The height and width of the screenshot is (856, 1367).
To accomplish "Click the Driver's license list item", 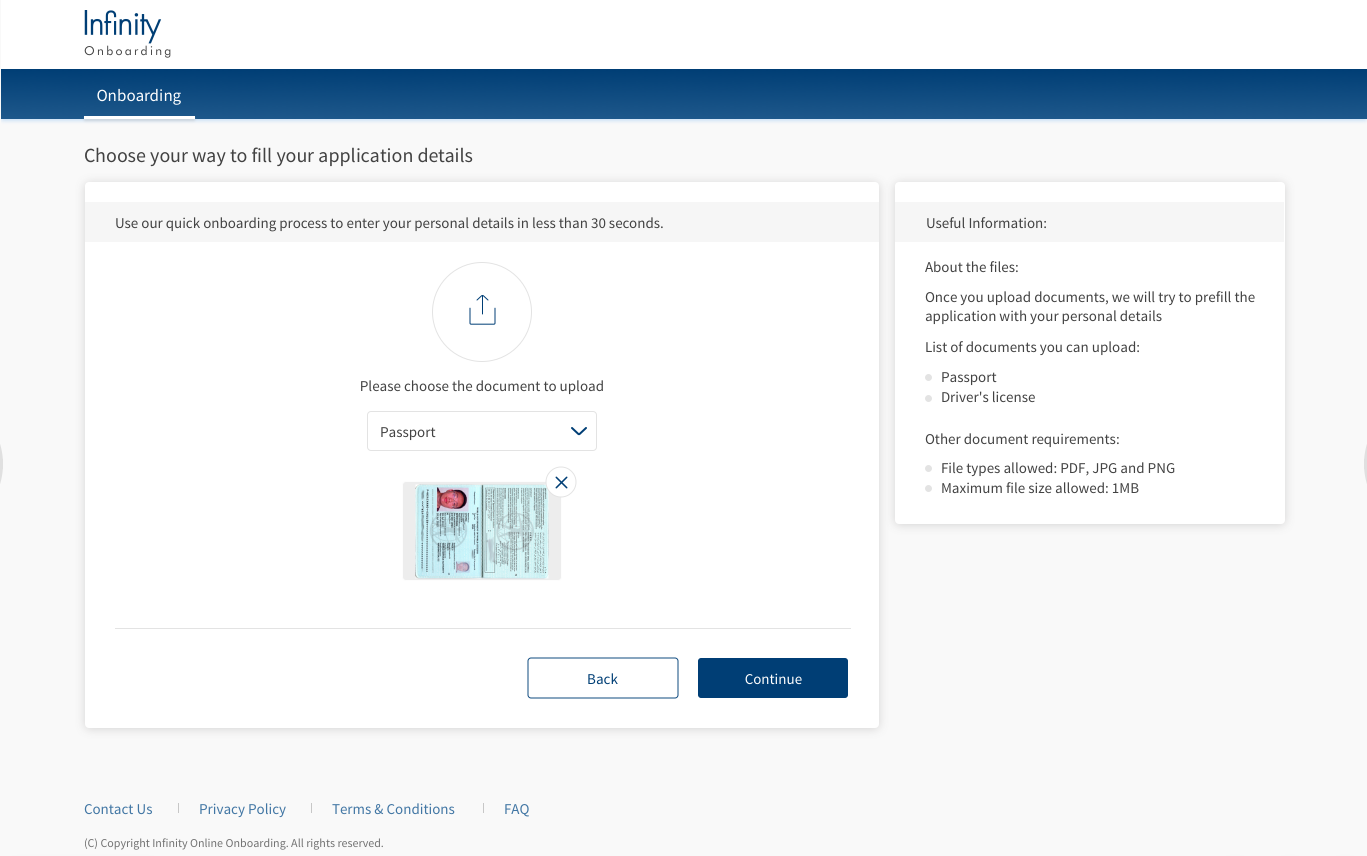I will tap(987, 397).
